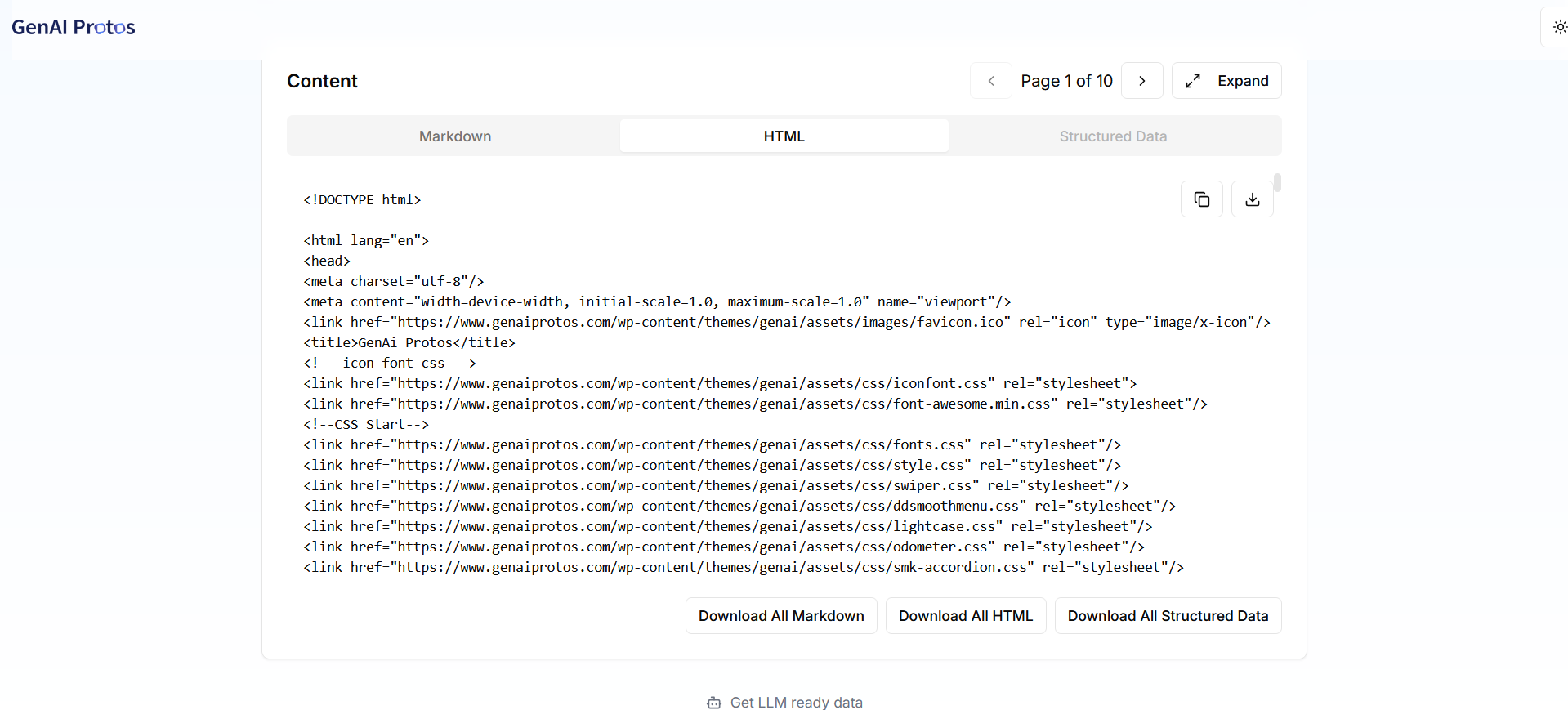
Task: Download this page's HTML via download icon
Action: [x=1252, y=199]
